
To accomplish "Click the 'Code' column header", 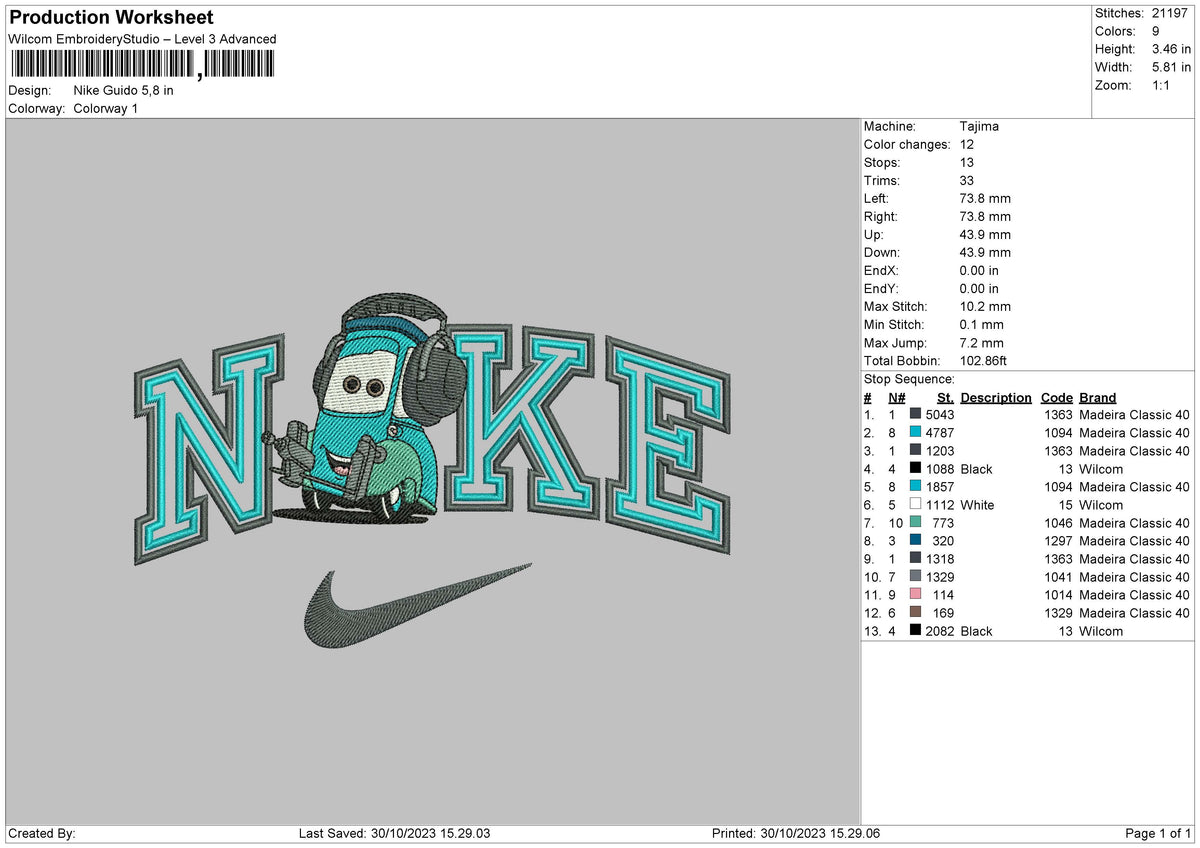I will point(1056,397).
